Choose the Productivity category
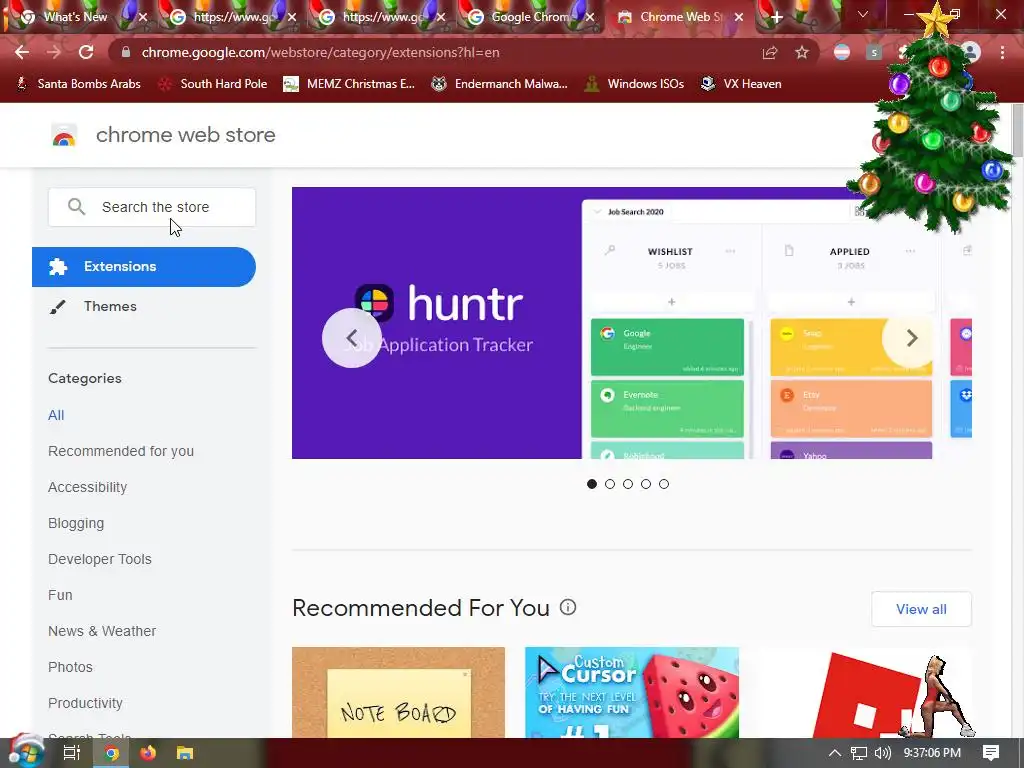Image resolution: width=1024 pixels, height=768 pixels. pos(85,703)
